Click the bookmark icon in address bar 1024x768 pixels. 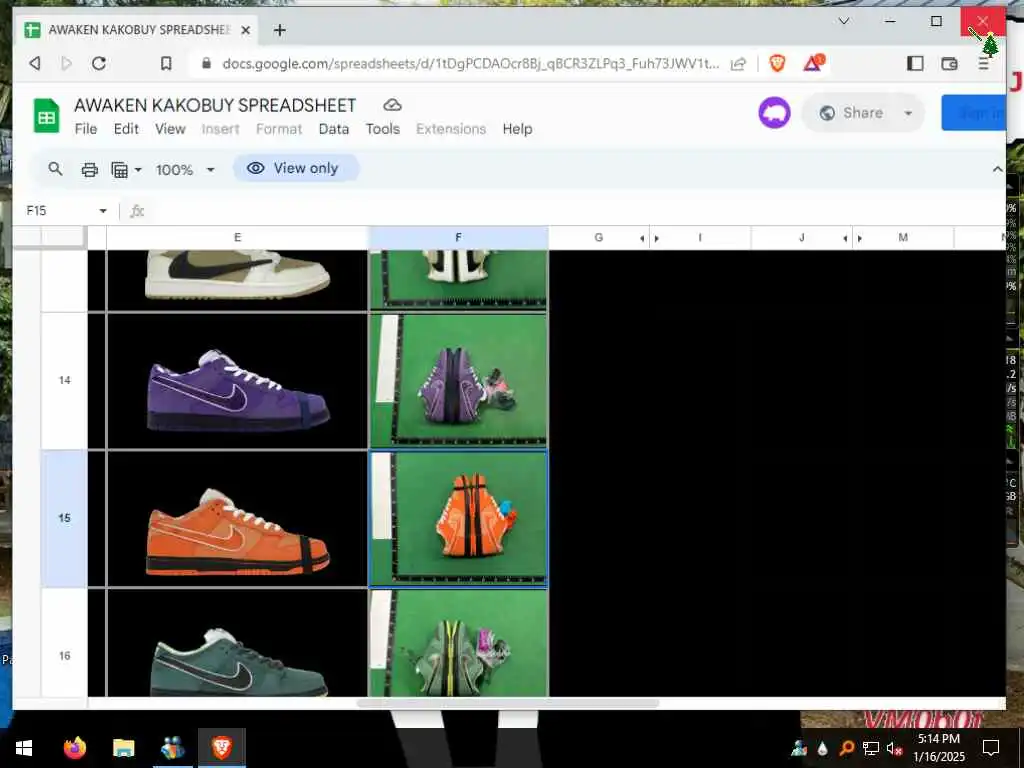(x=166, y=63)
